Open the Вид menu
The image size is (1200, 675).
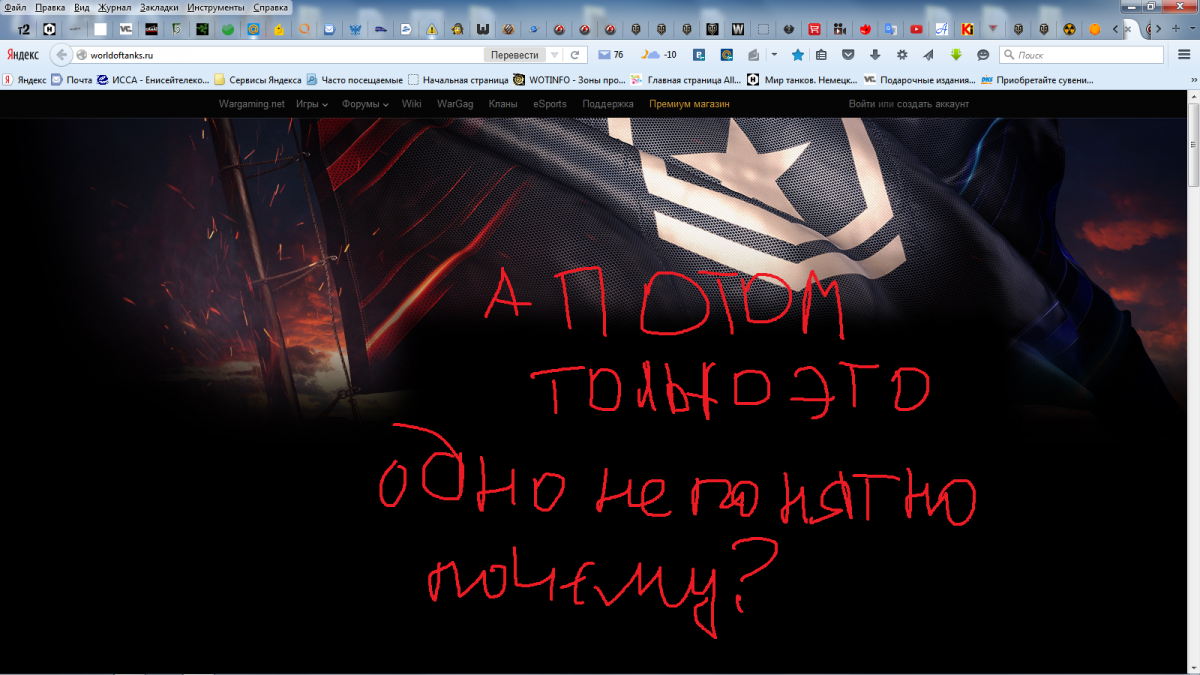pos(82,7)
